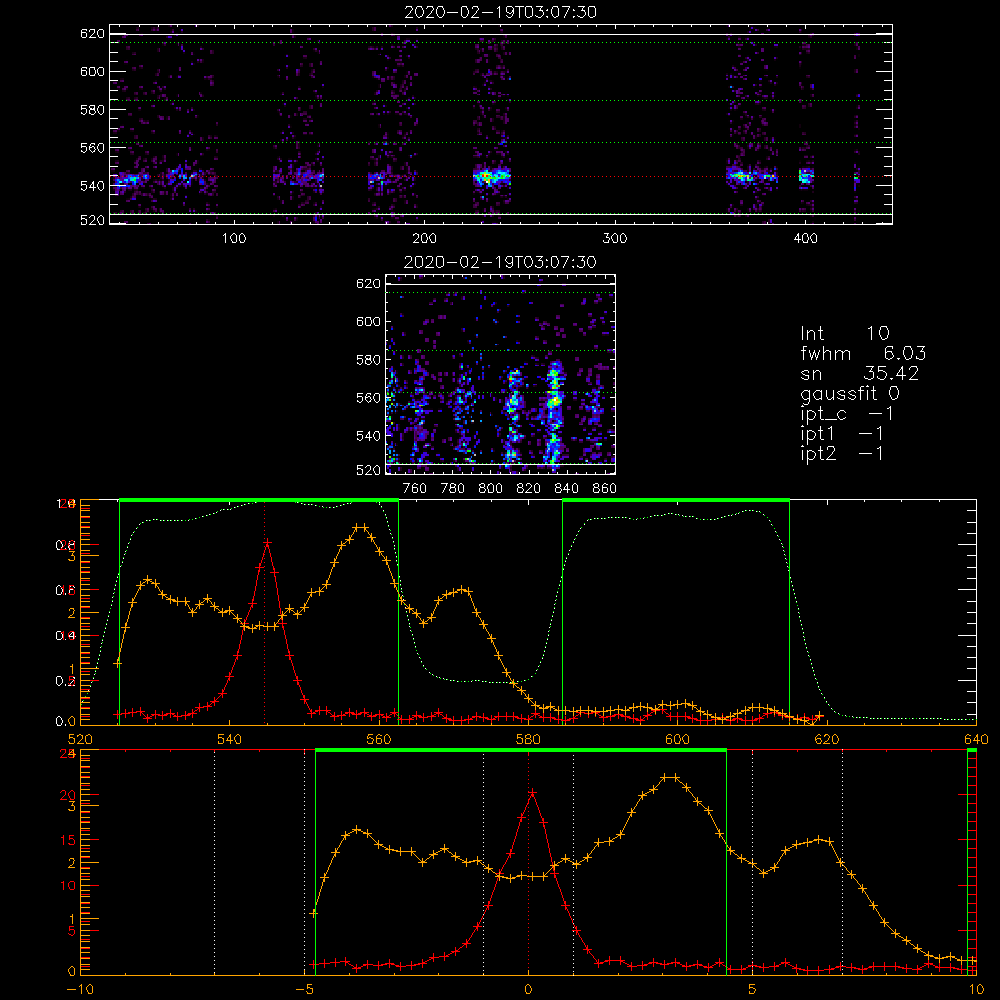The image size is (1000, 1000).
Task: Click x-axis label 800 under the small middle image
Action: 490,489
